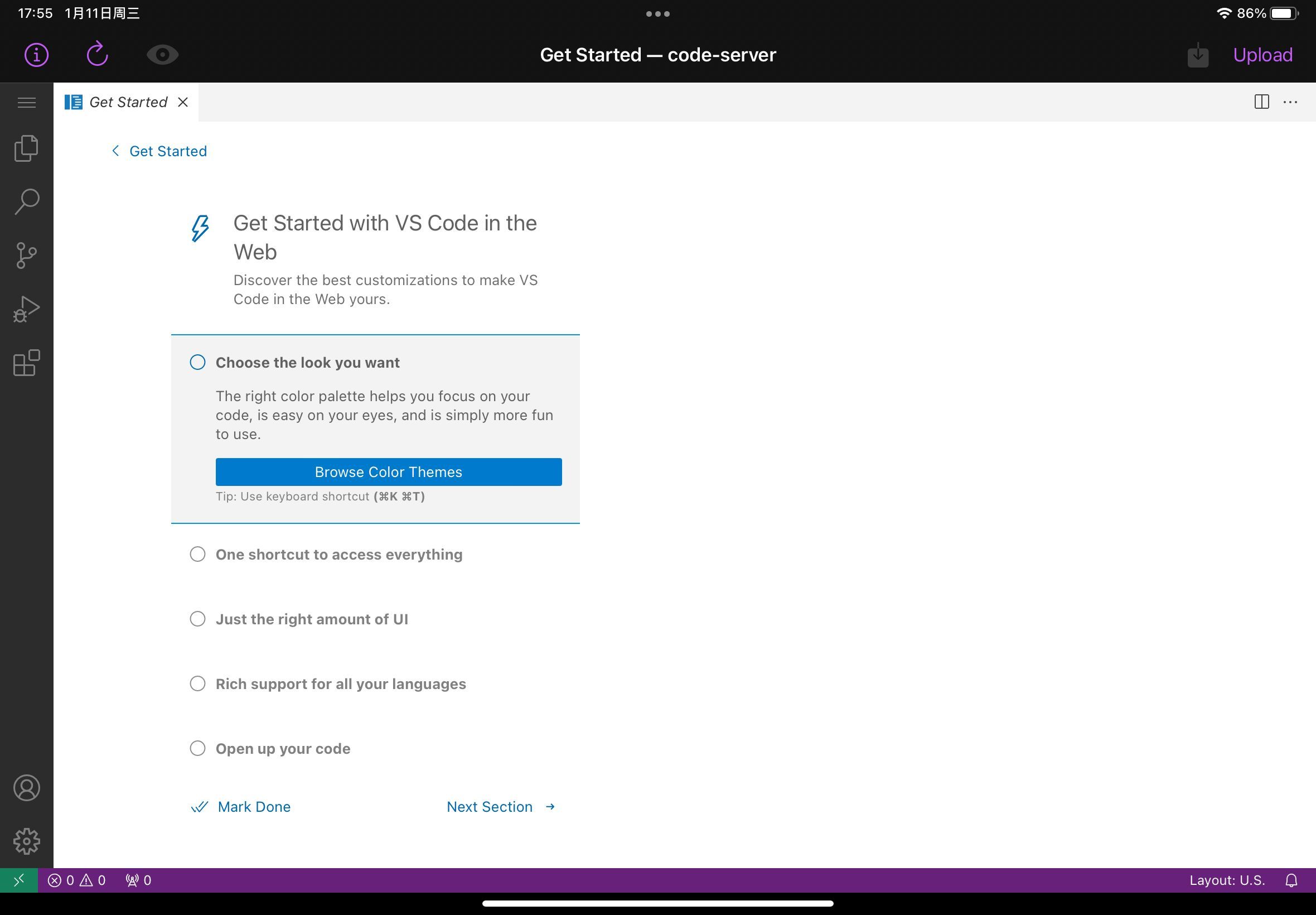Image resolution: width=1316 pixels, height=915 pixels.
Task: Open the Extensions panel
Action: pyautogui.click(x=26, y=361)
